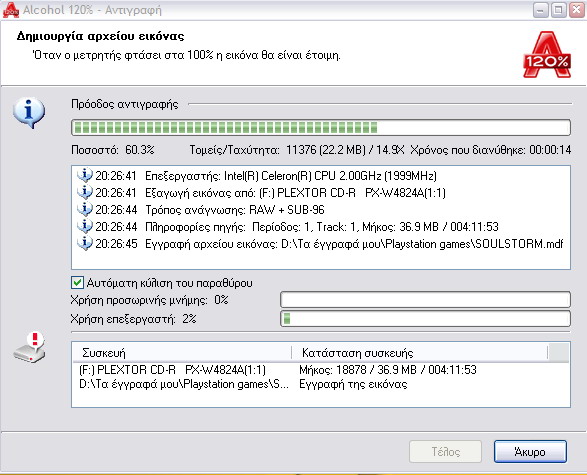
Task: Select the (F:) PLEXTOR CD-R device row
Action: (321, 370)
